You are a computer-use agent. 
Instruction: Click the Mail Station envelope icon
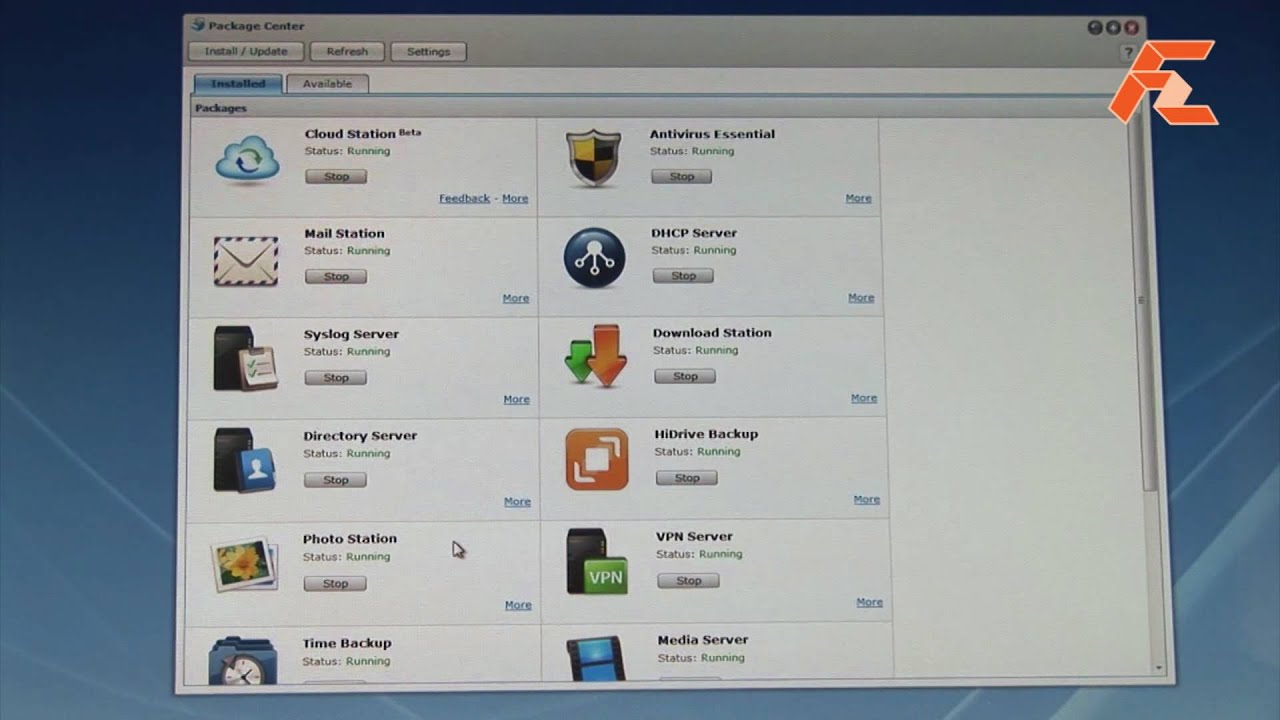[246, 261]
